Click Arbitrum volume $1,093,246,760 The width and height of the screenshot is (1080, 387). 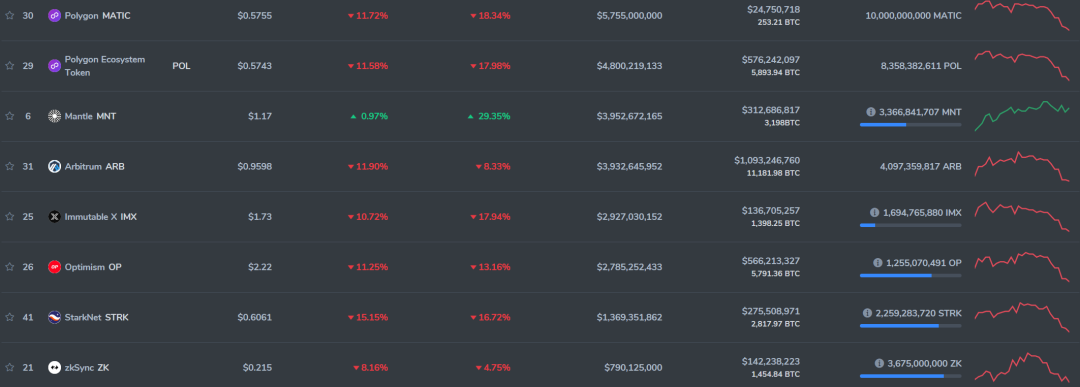pyautogui.click(x=767, y=160)
